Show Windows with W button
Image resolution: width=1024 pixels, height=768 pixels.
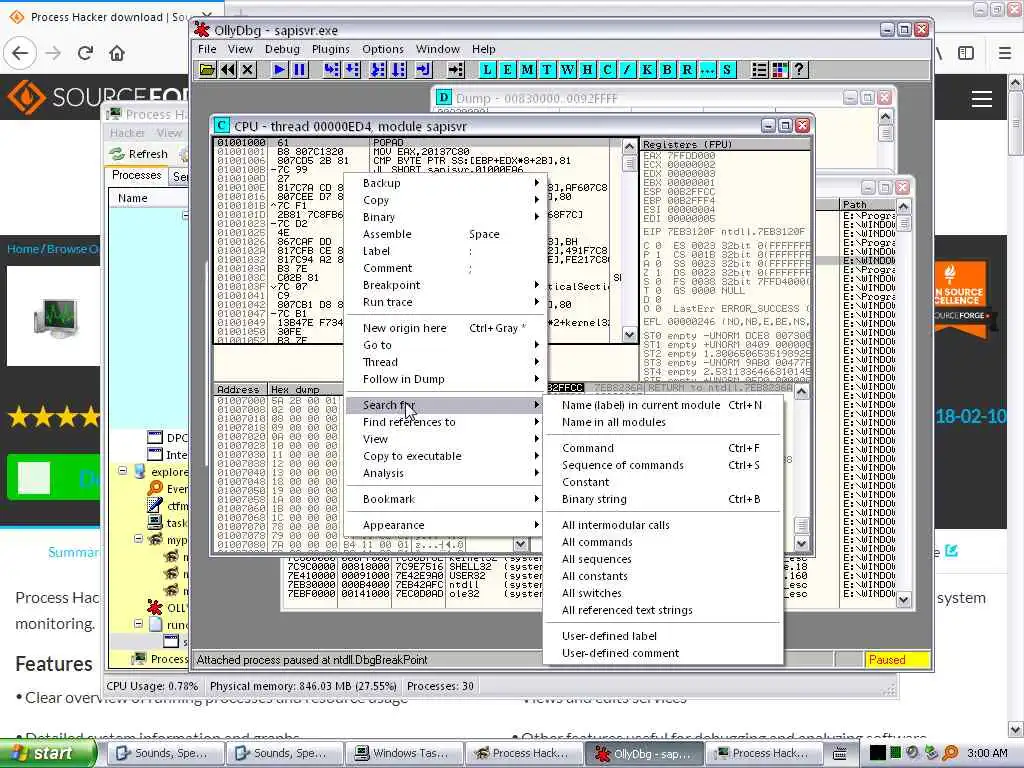[x=568, y=70]
